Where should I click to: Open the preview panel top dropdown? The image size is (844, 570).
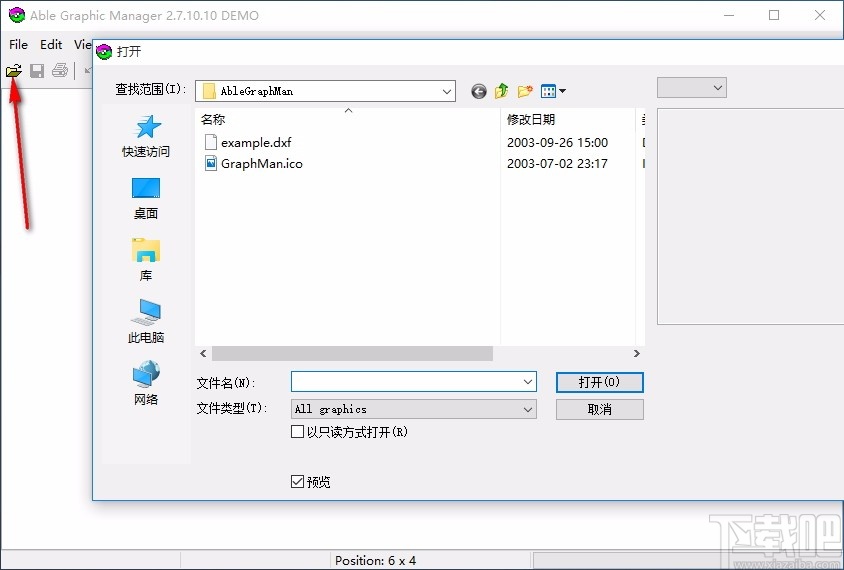[x=692, y=88]
